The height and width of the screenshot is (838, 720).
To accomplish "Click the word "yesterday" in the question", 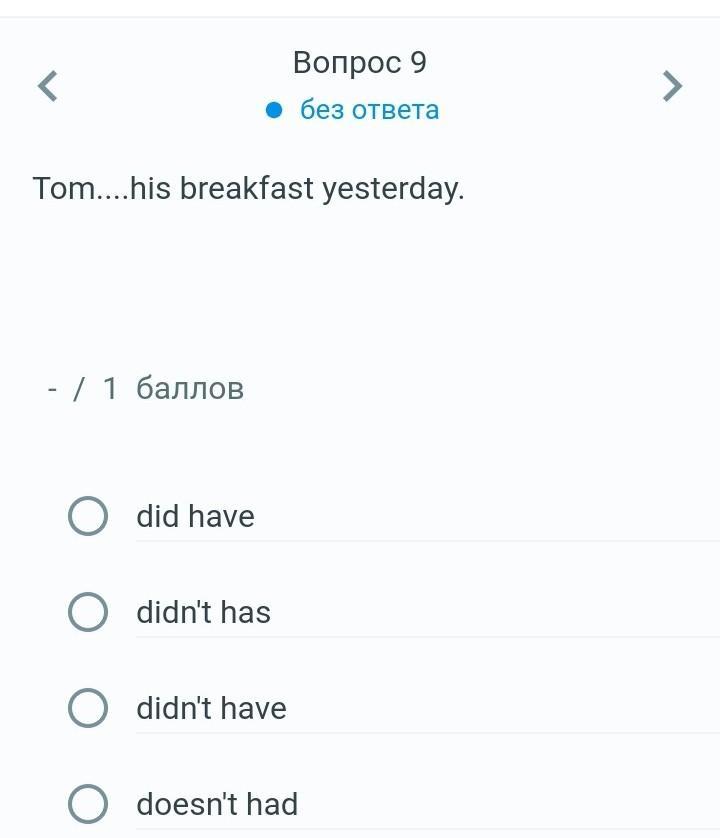I will [x=392, y=189].
